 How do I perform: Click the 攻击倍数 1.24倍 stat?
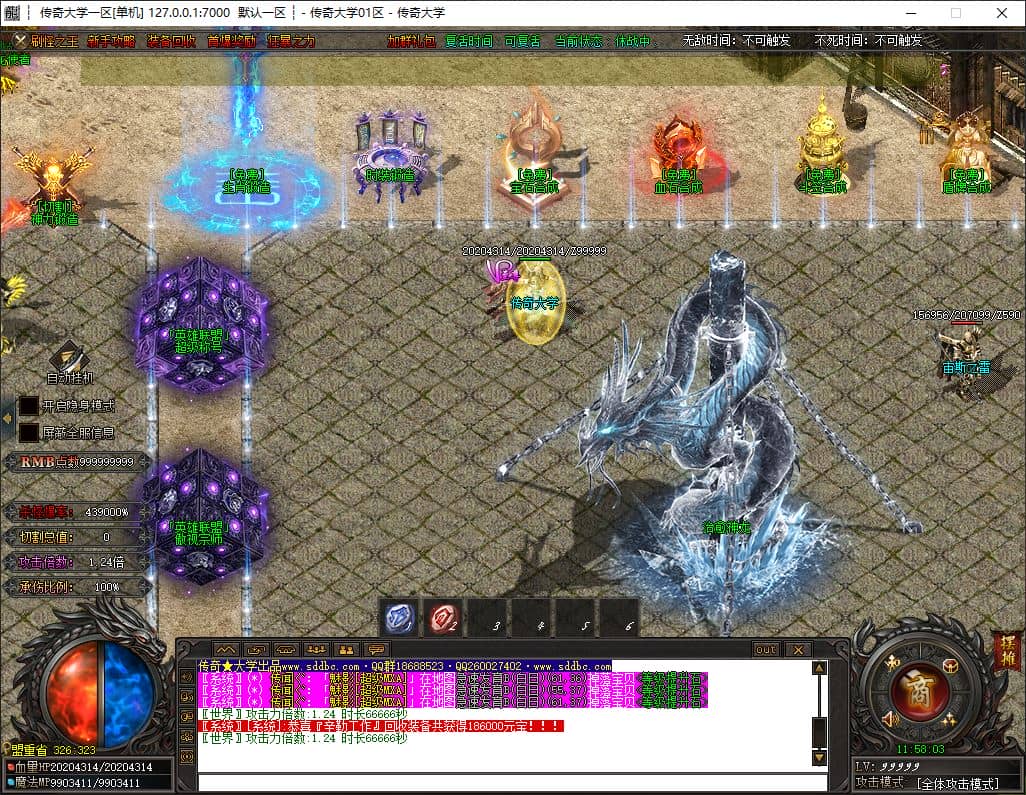point(77,562)
